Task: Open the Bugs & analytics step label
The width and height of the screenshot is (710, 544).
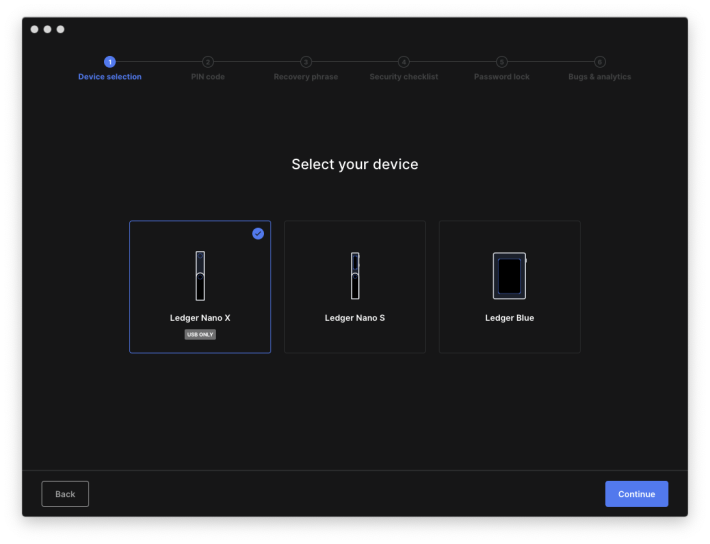Action: [x=600, y=77]
